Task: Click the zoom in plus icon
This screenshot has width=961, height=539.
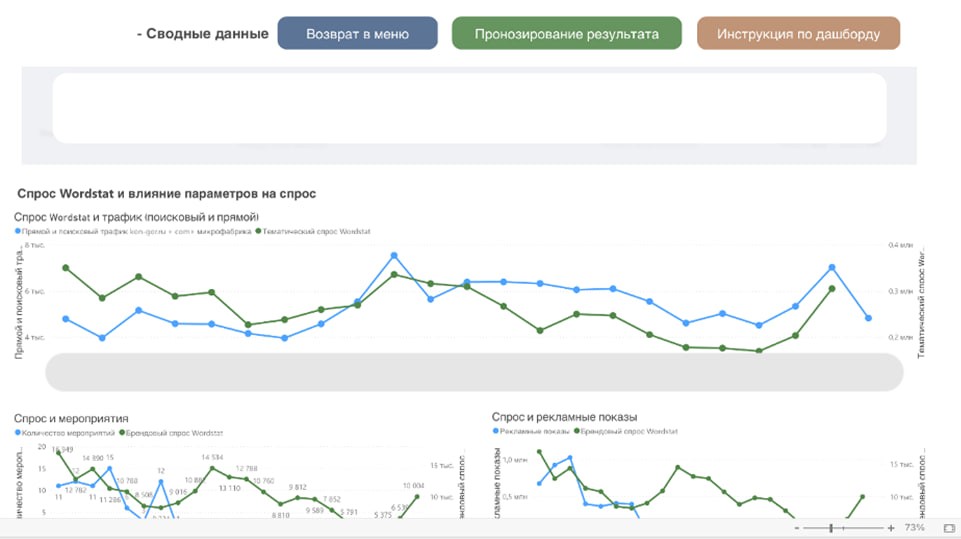Action: coord(891,528)
